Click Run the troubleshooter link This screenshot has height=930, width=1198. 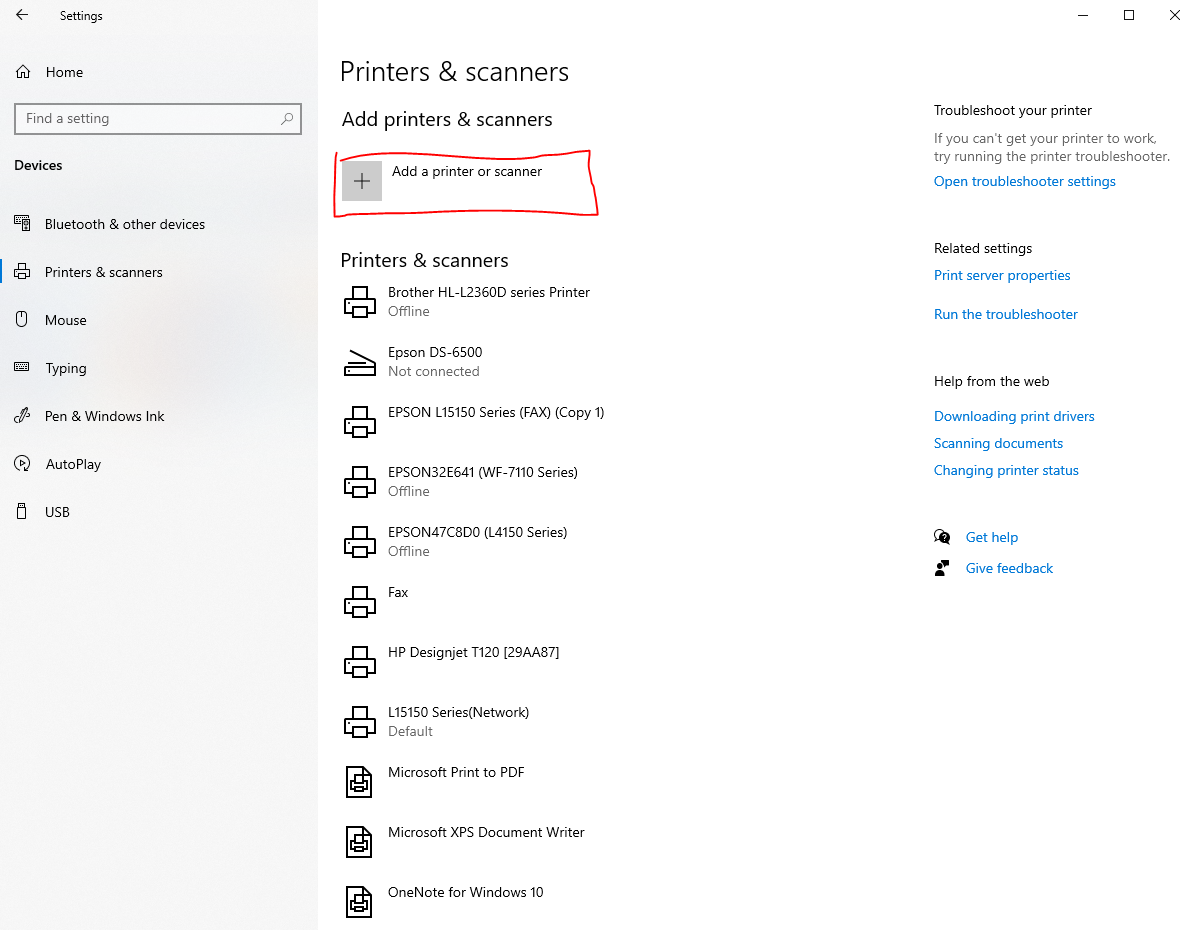1005,314
